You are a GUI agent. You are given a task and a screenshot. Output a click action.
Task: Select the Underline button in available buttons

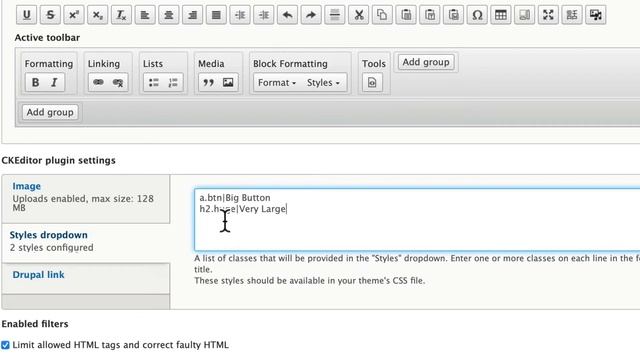[x=27, y=15]
